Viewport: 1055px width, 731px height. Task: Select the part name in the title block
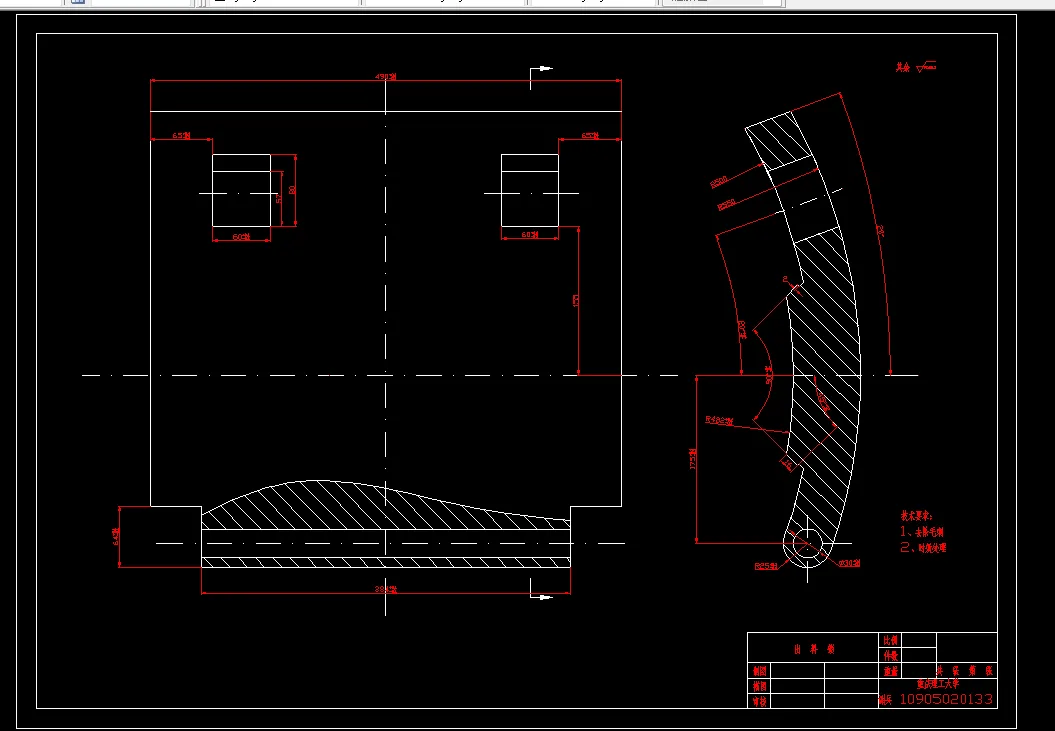click(x=814, y=650)
